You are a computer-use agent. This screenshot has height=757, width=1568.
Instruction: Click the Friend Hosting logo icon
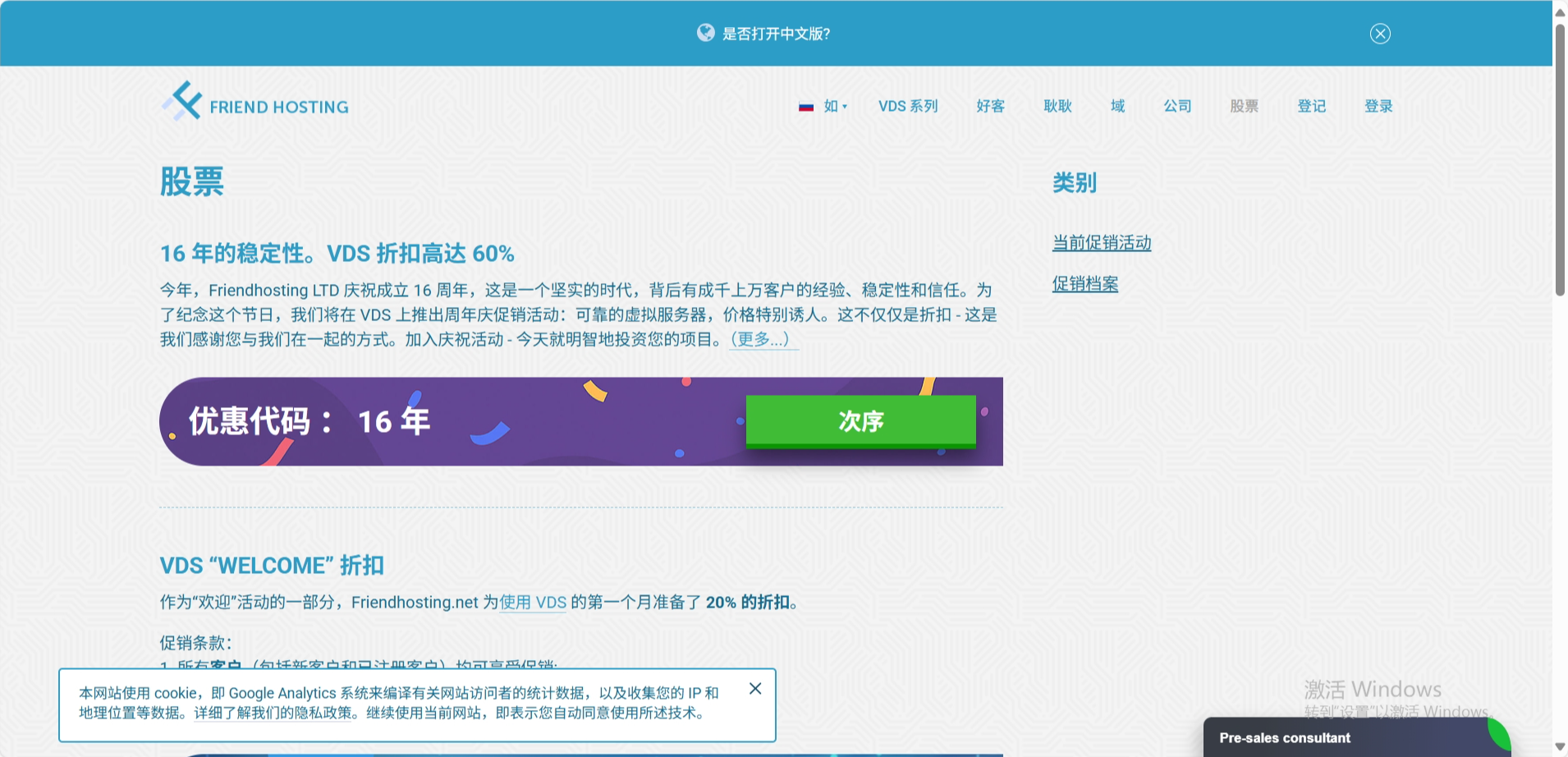182,102
